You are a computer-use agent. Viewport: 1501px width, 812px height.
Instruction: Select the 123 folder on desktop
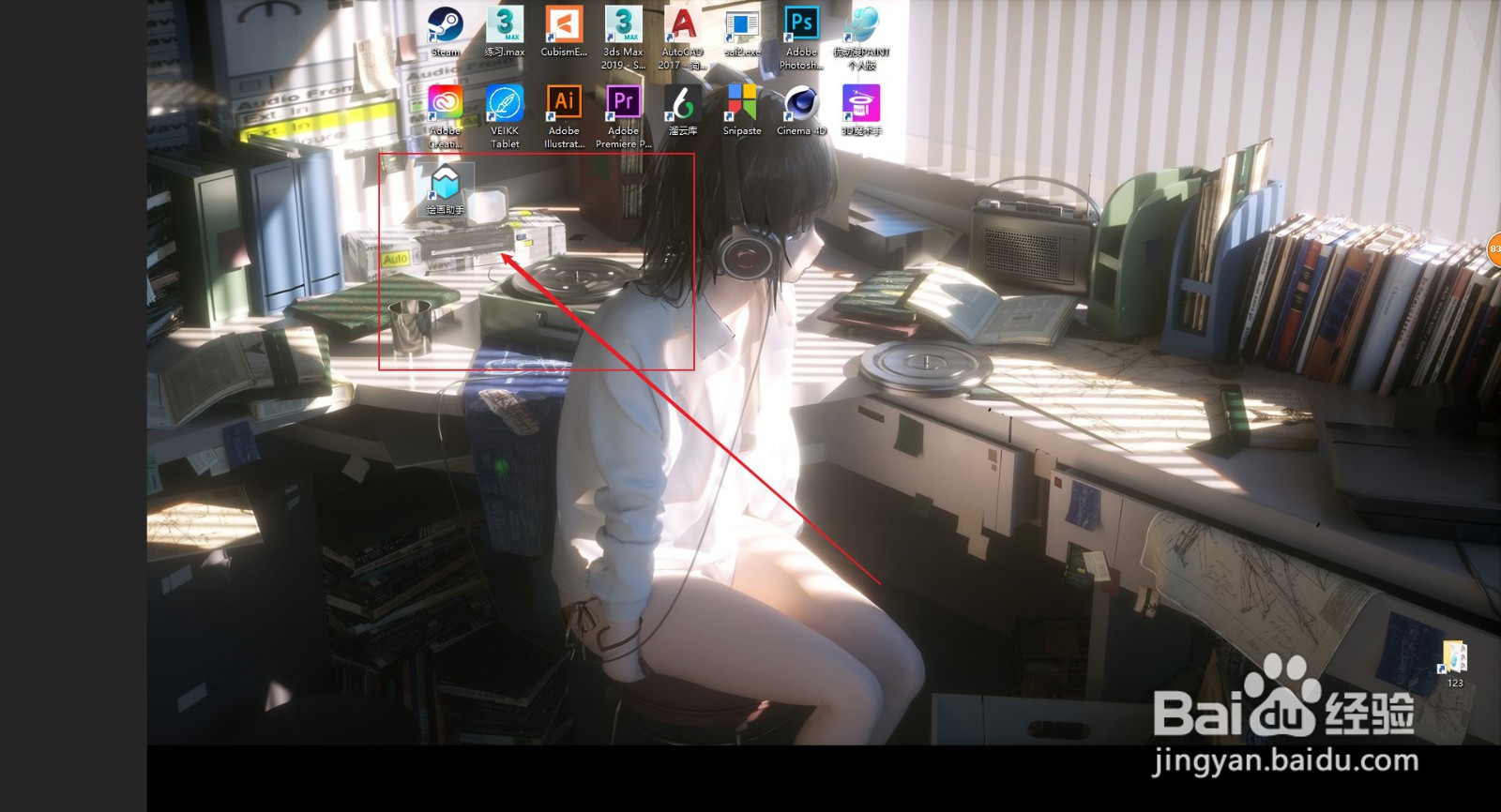click(x=1454, y=664)
